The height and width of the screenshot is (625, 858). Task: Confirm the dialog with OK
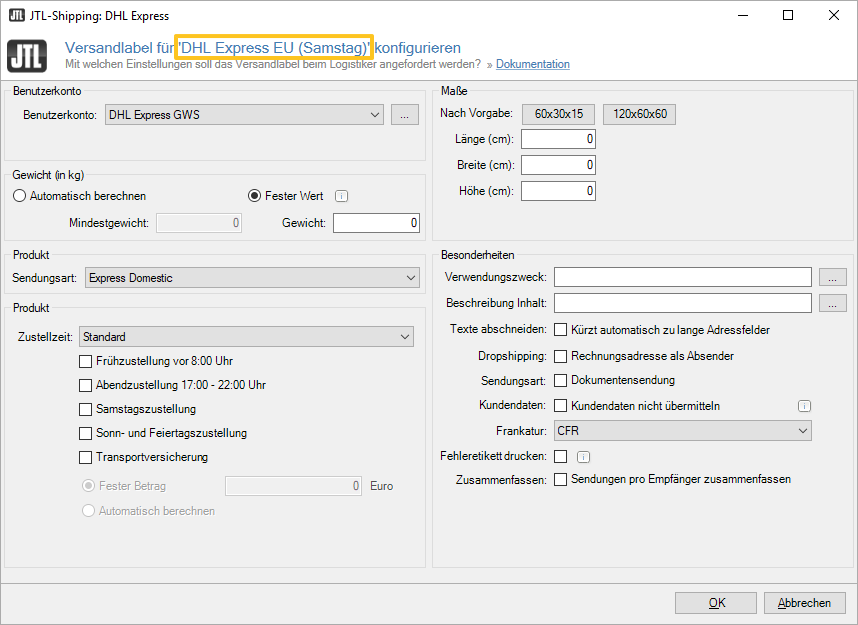(716, 603)
